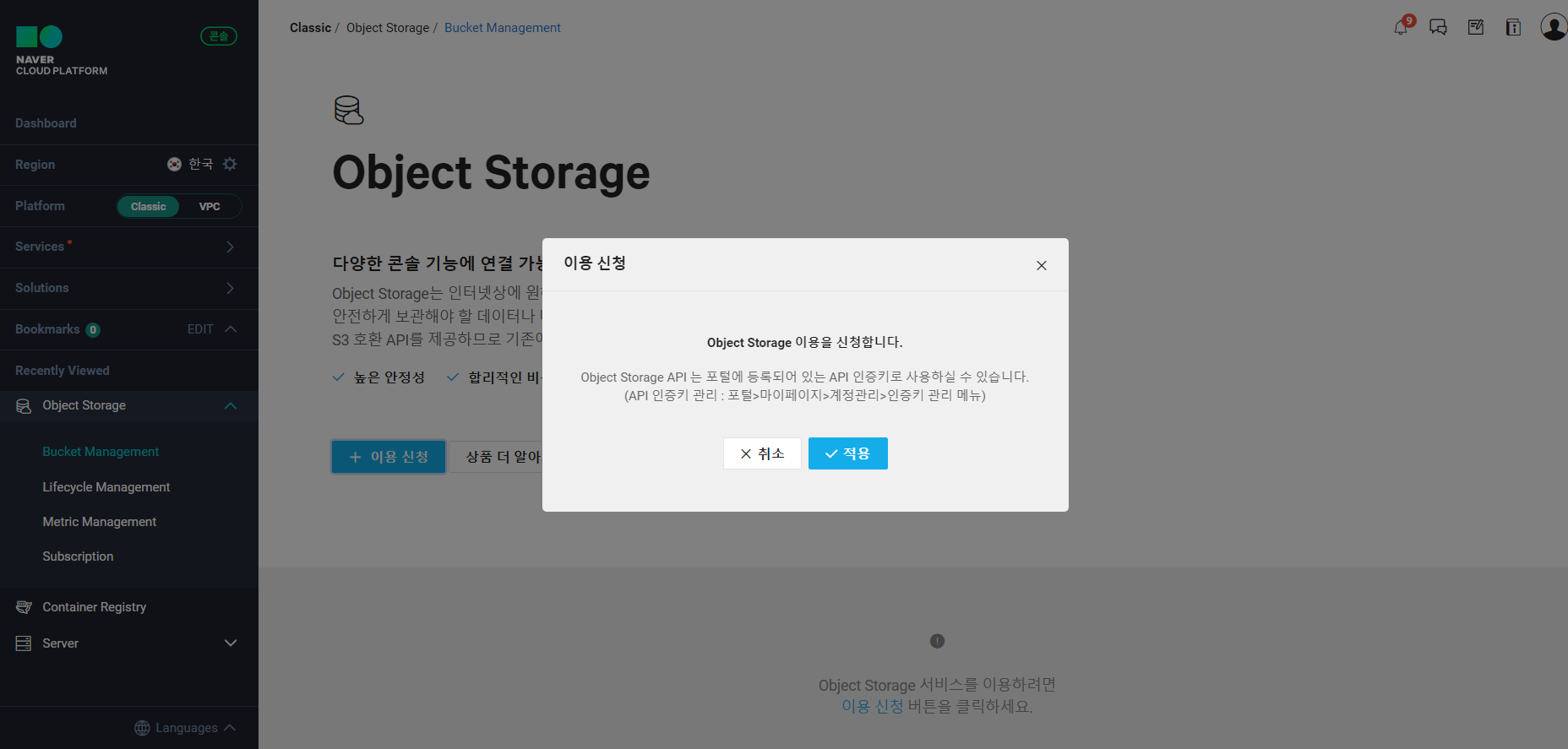Viewport: 1568px width, 749px height.
Task: Click the 이용 신청 link text
Action: [872, 706]
